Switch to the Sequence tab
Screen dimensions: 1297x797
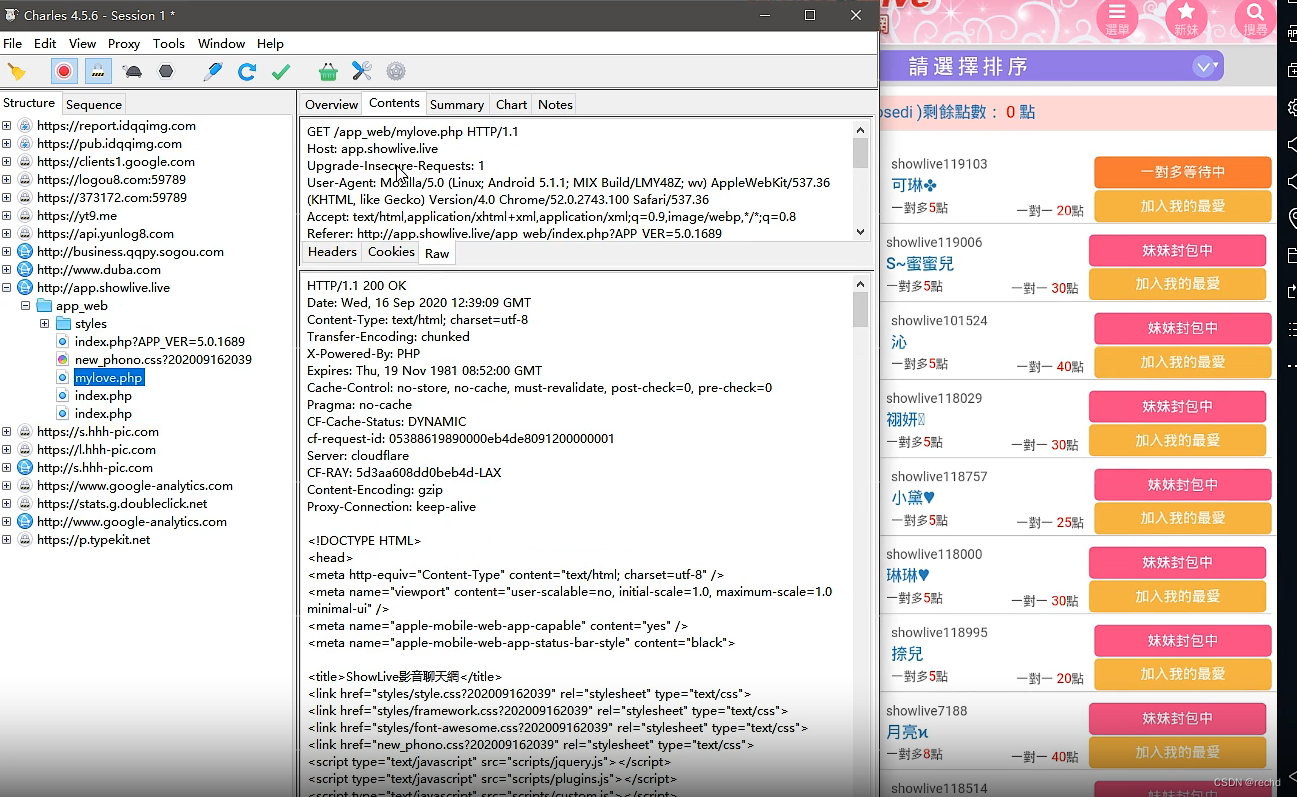click(94, 104)
